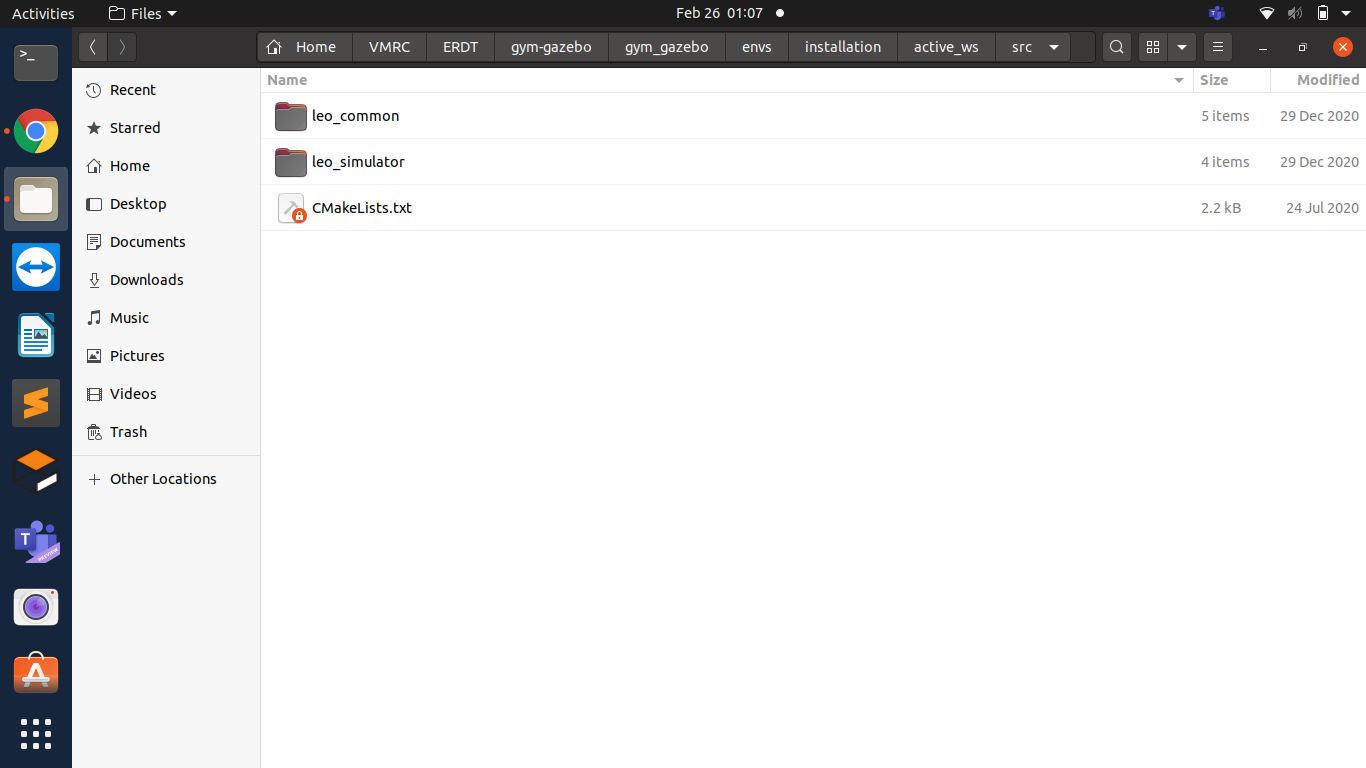
Task: Go to active_ws in path bar
Action: point(946,47)
